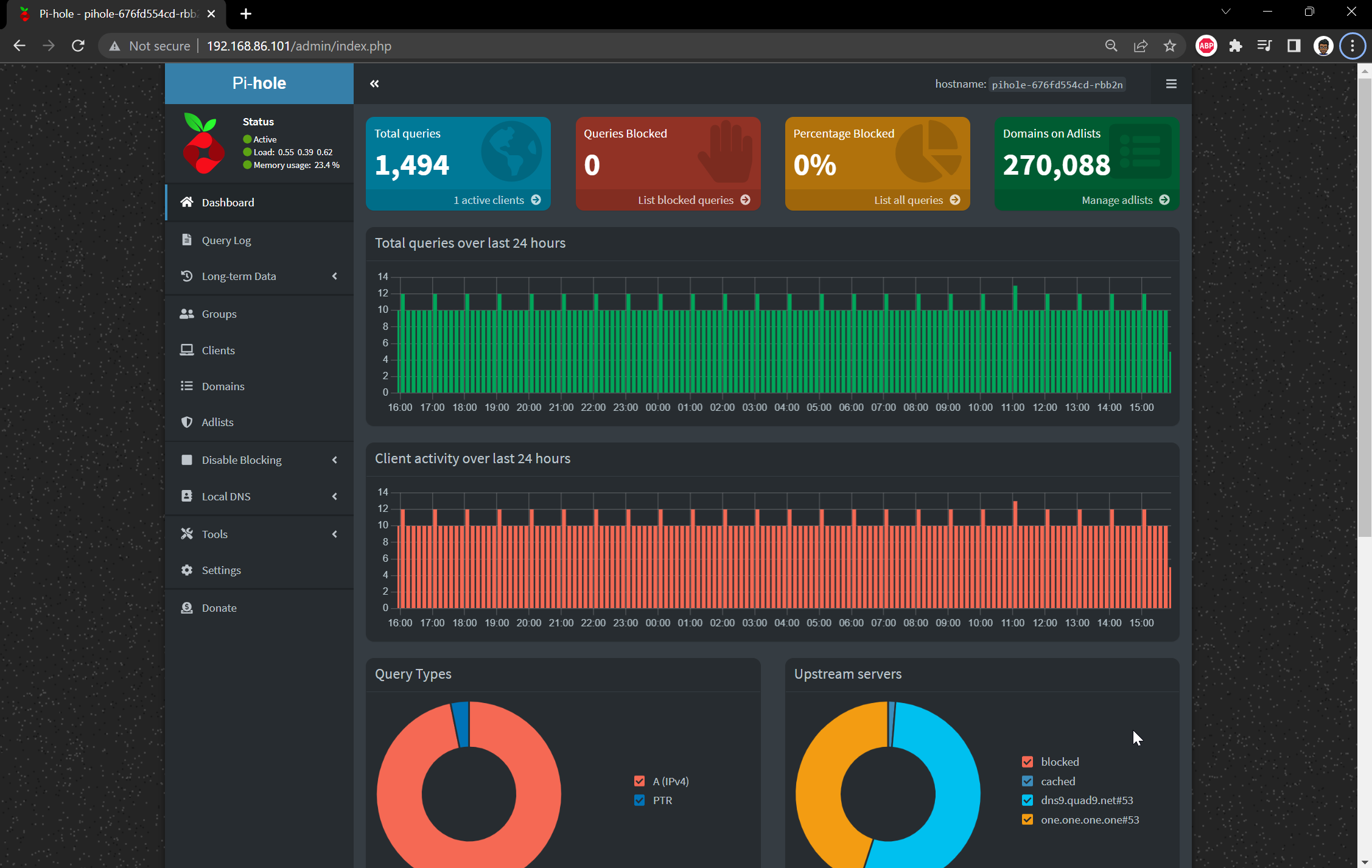Click the Disable Blocking stop icon

pos(187,460)
